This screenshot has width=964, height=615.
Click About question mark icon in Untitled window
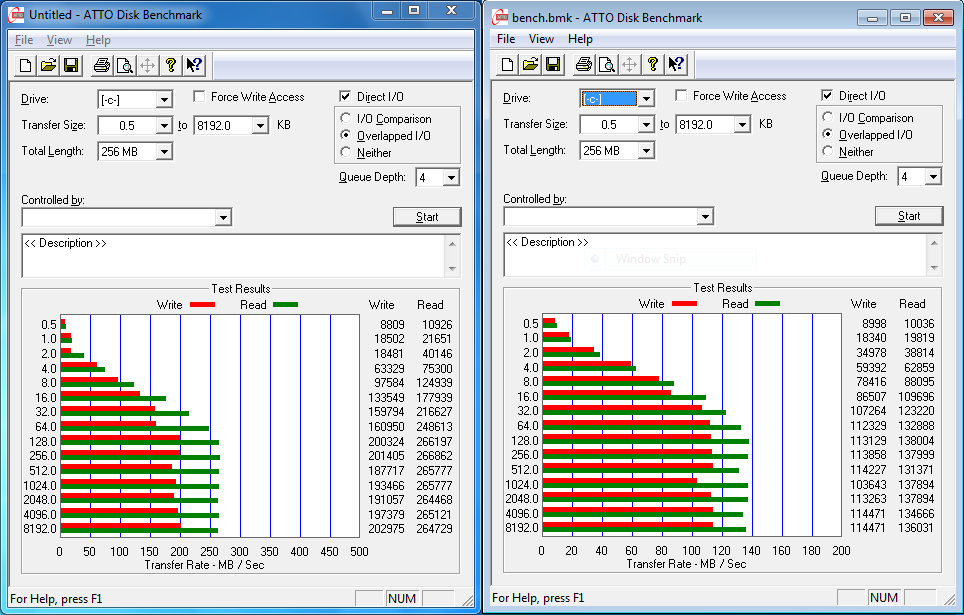coord(171,65)
